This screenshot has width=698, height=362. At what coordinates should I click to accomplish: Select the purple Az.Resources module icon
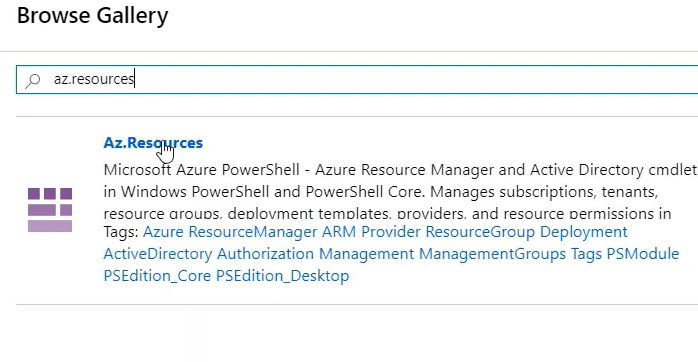point(50,210)
